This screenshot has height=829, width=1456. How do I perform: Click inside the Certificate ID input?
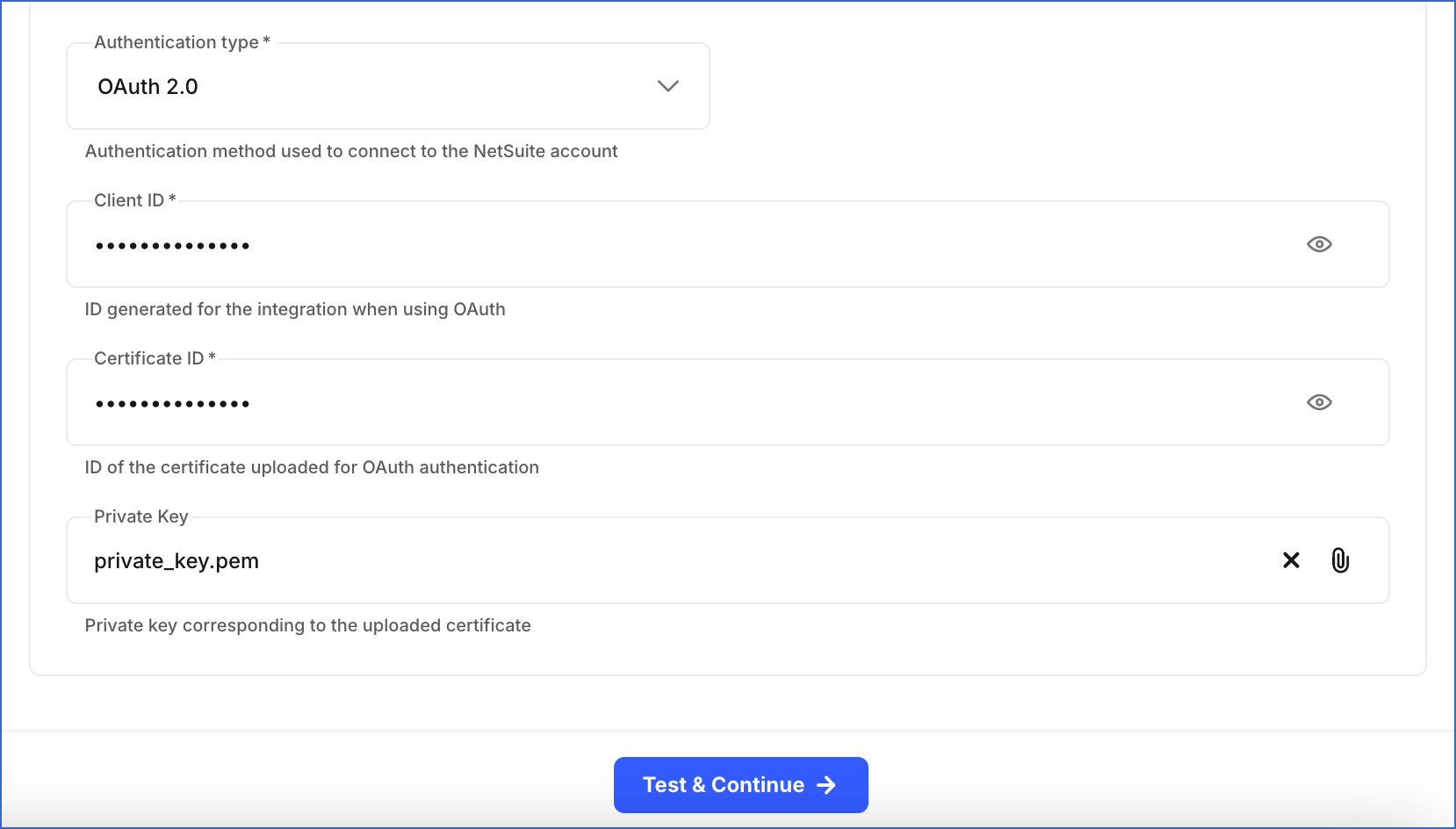click(615, 402)
